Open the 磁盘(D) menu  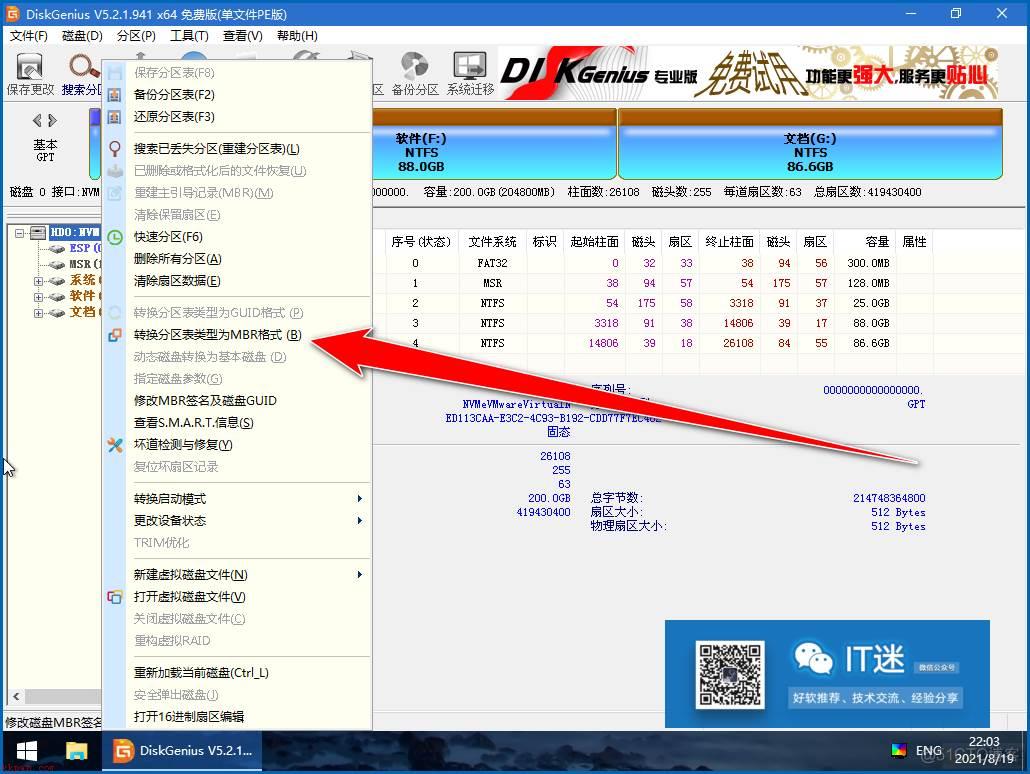click(82, 36)
